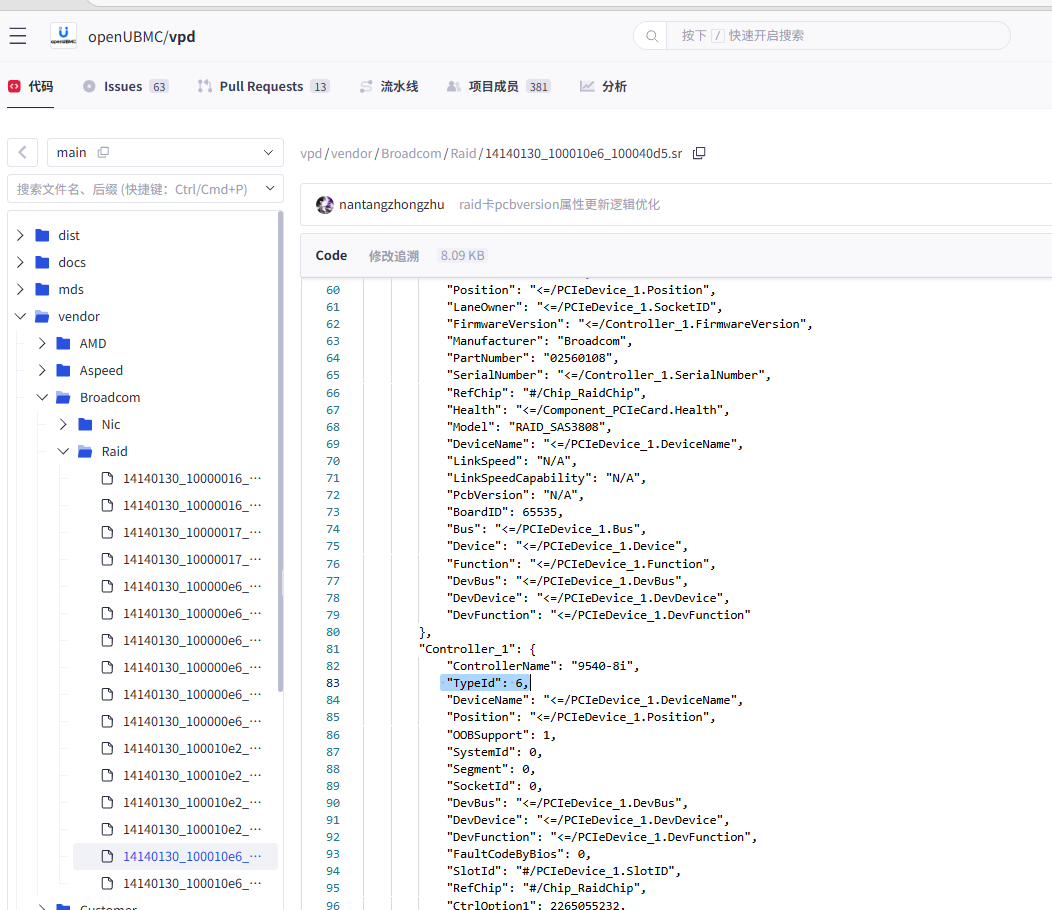Open the 代码 code tab
Screen dimensions: 1052x910
tap(31, 87)
